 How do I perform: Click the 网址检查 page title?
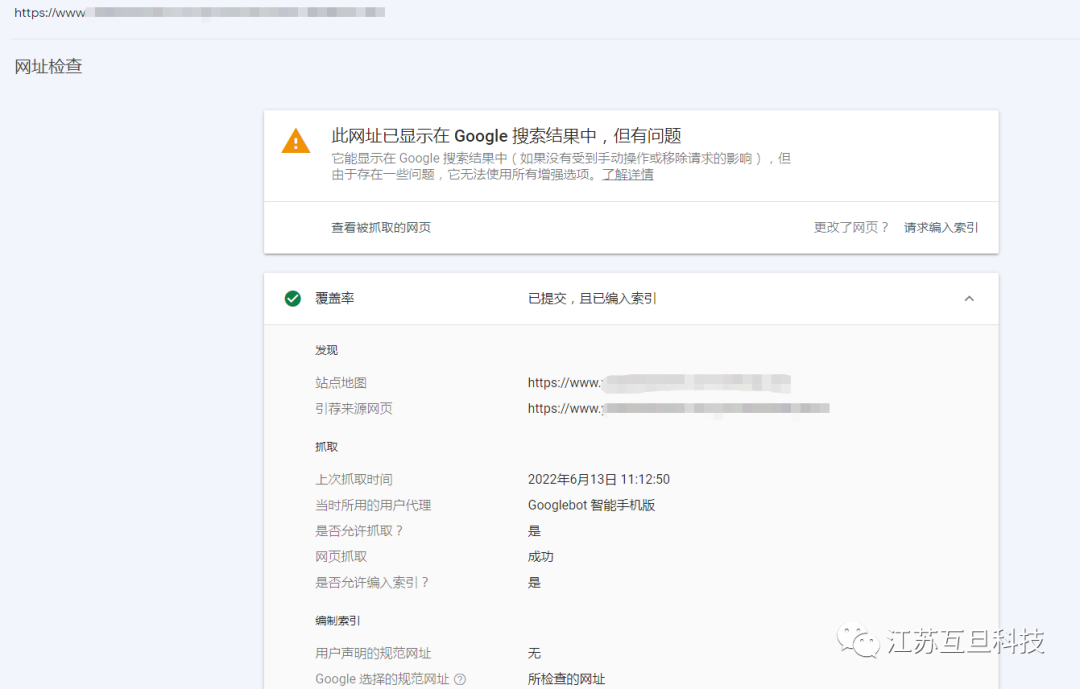(48, 67)
